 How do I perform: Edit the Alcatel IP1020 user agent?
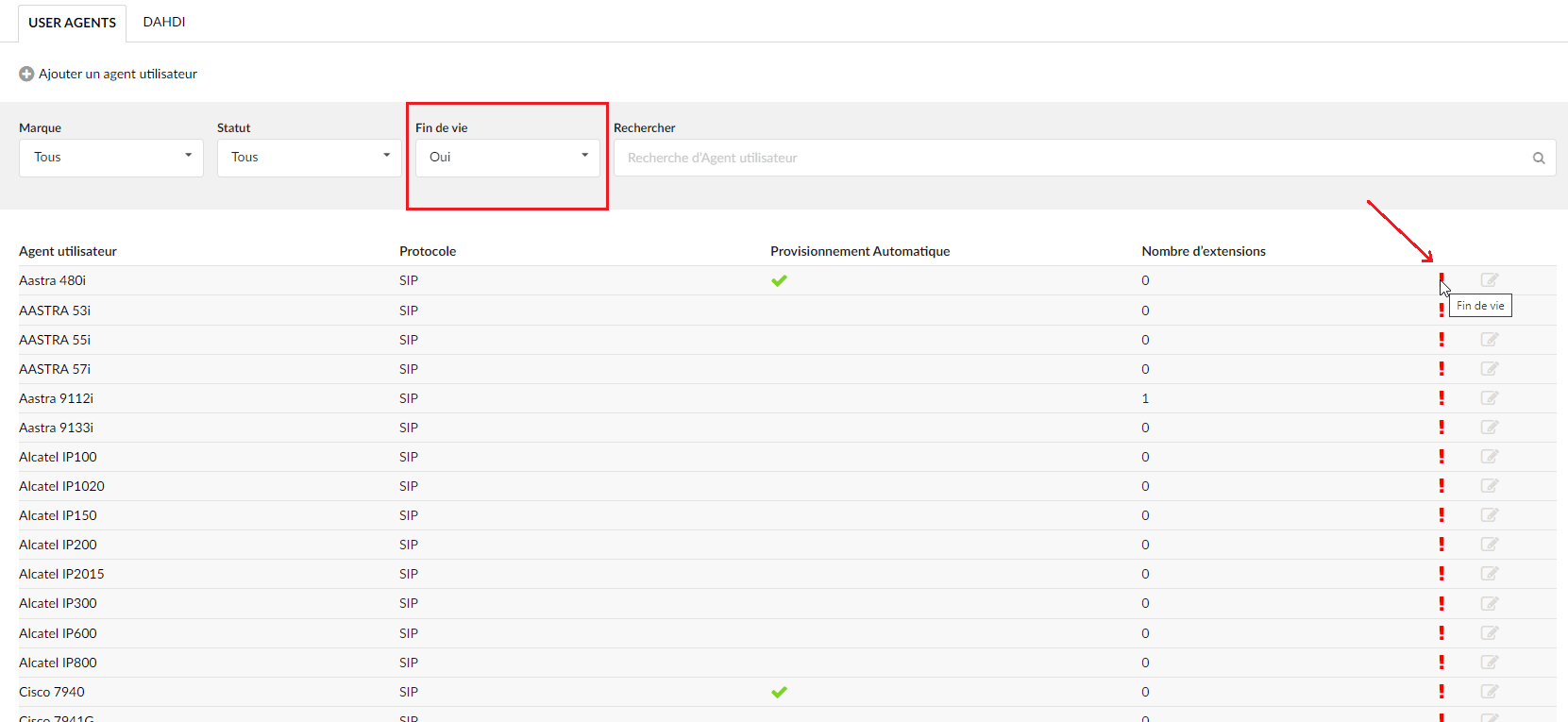pyautogui.click(x=1490, y=485)
